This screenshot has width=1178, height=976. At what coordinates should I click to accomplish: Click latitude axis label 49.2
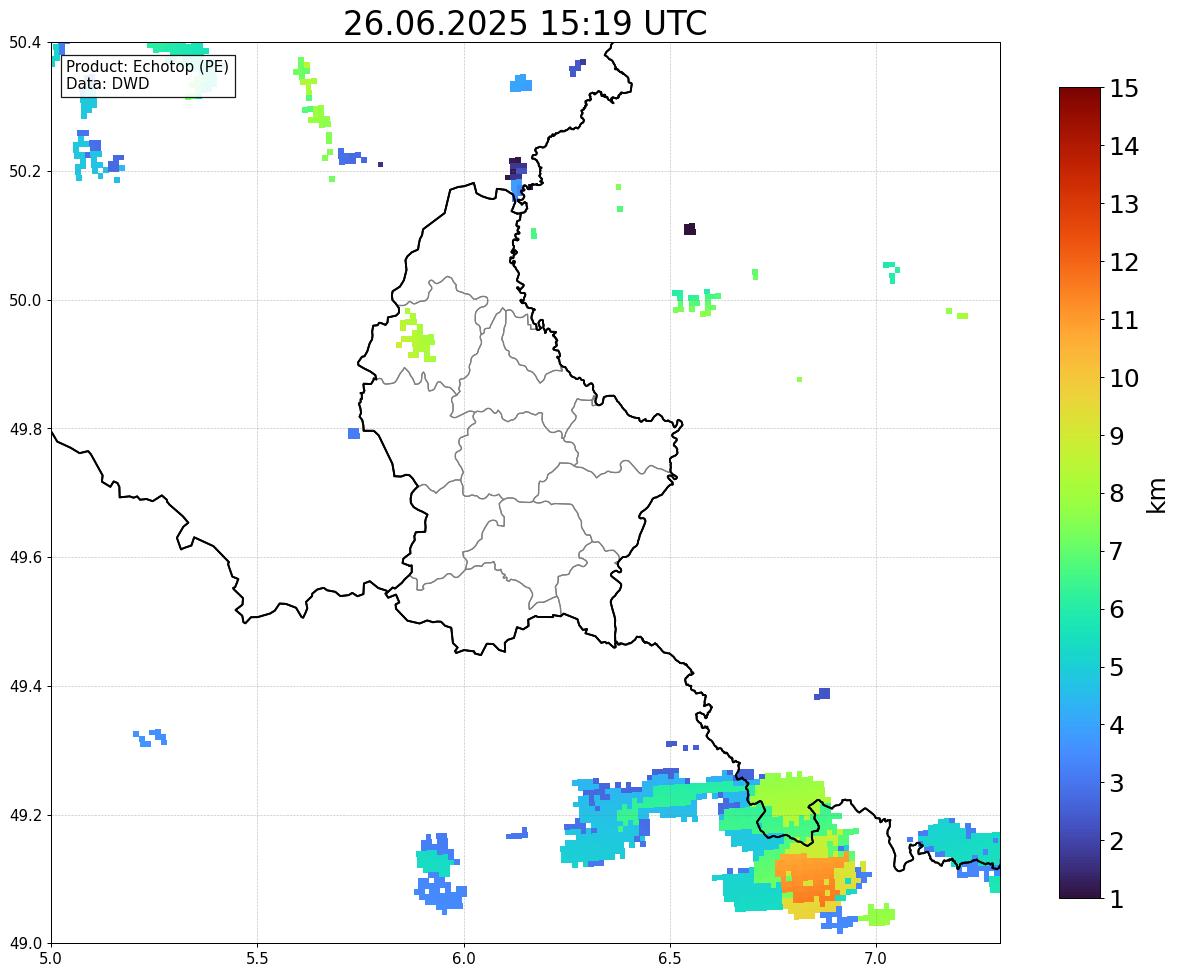pos(24,815)
